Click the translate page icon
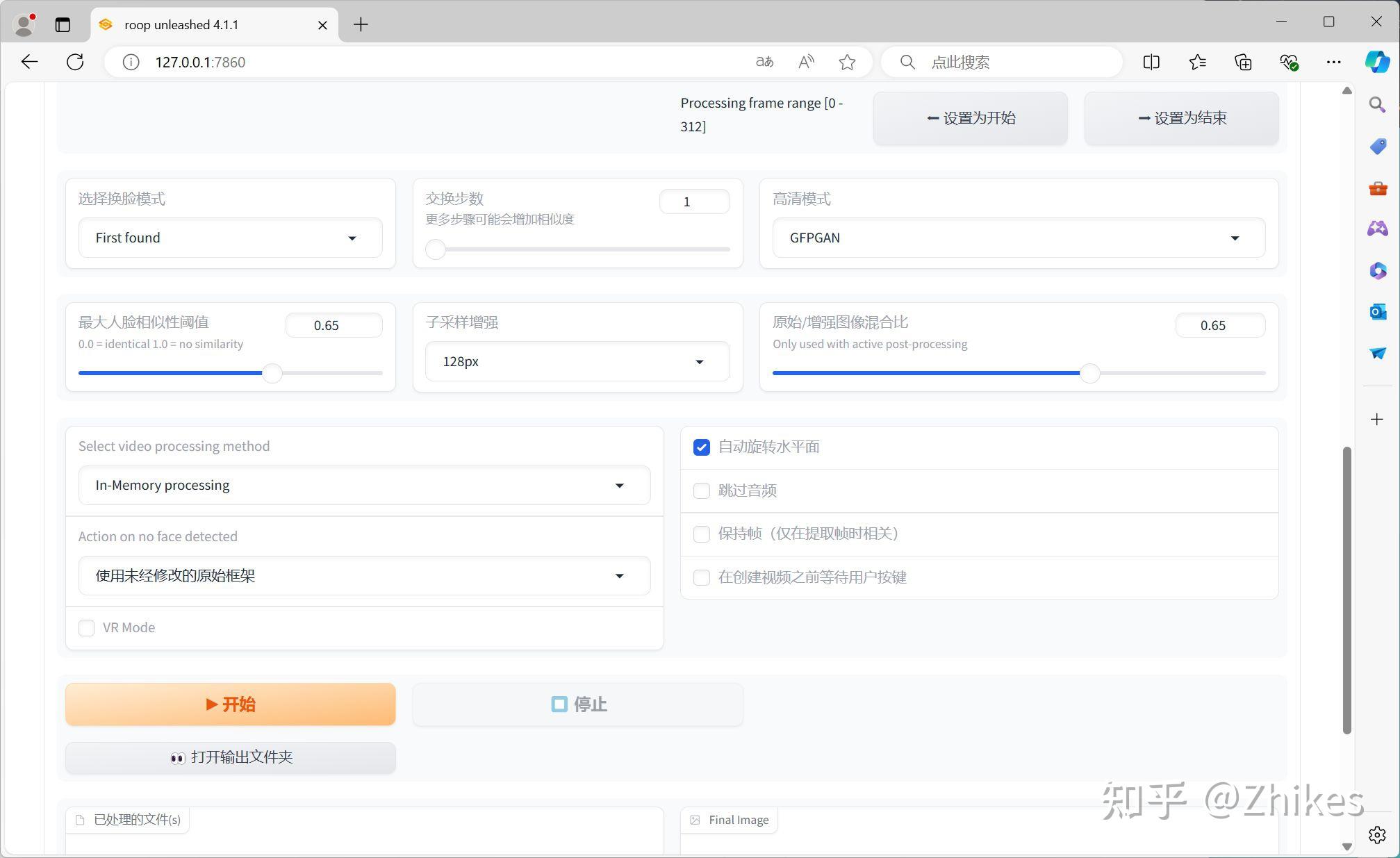Screen dimensions: 1400x858 [764, 62]
